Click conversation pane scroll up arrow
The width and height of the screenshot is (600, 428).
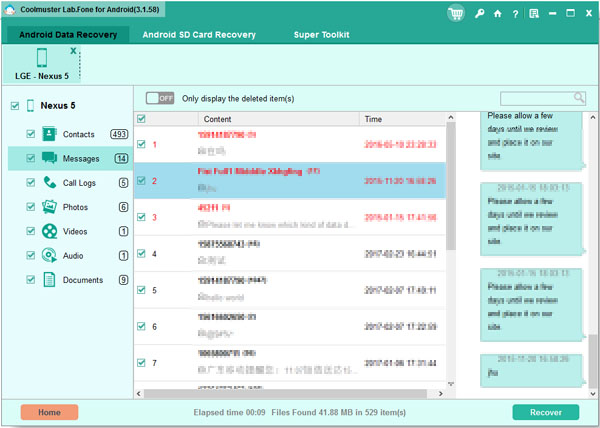coord(593,117)
